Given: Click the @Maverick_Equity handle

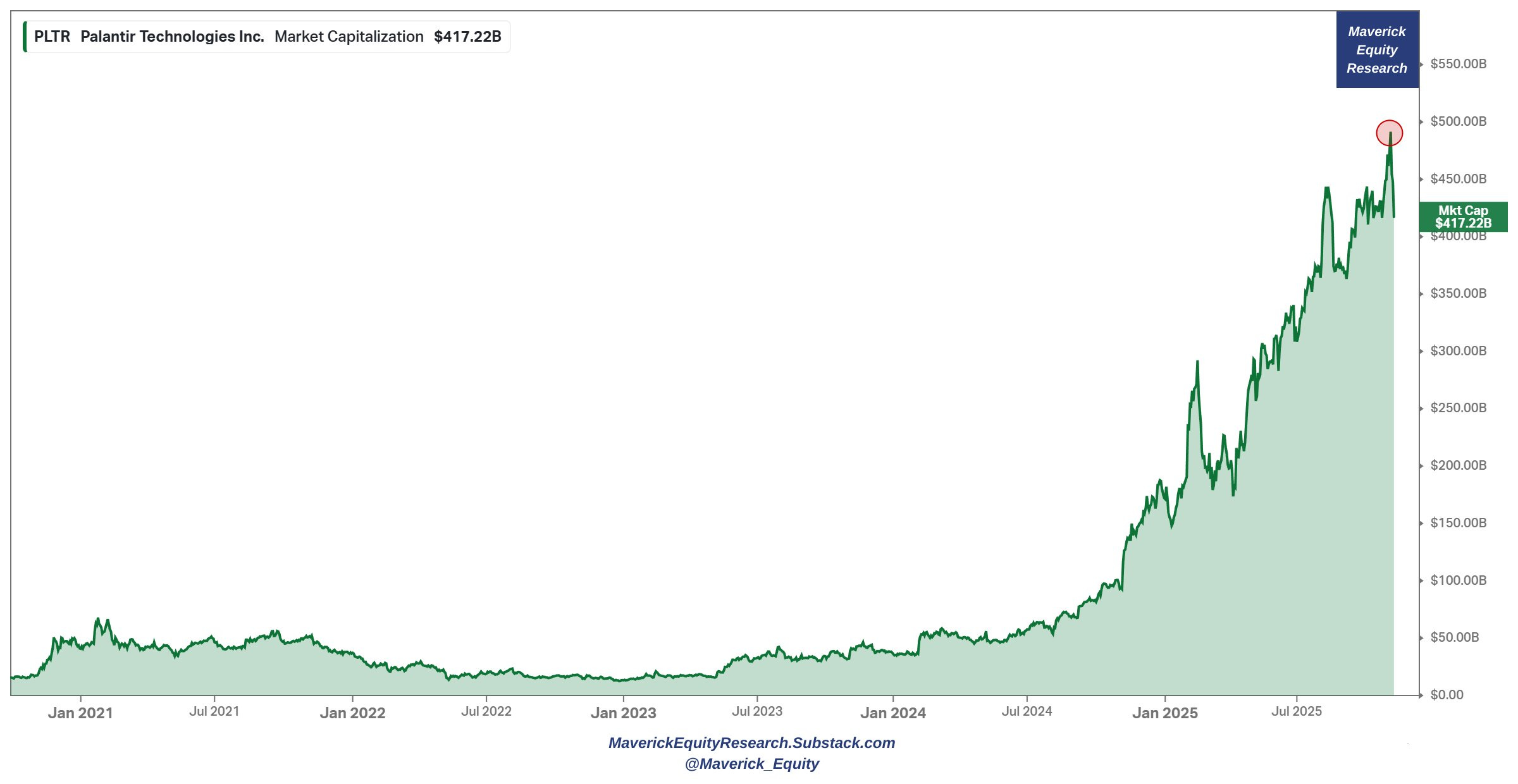Looking at the screenshot, I should click(x=751, y=764).
